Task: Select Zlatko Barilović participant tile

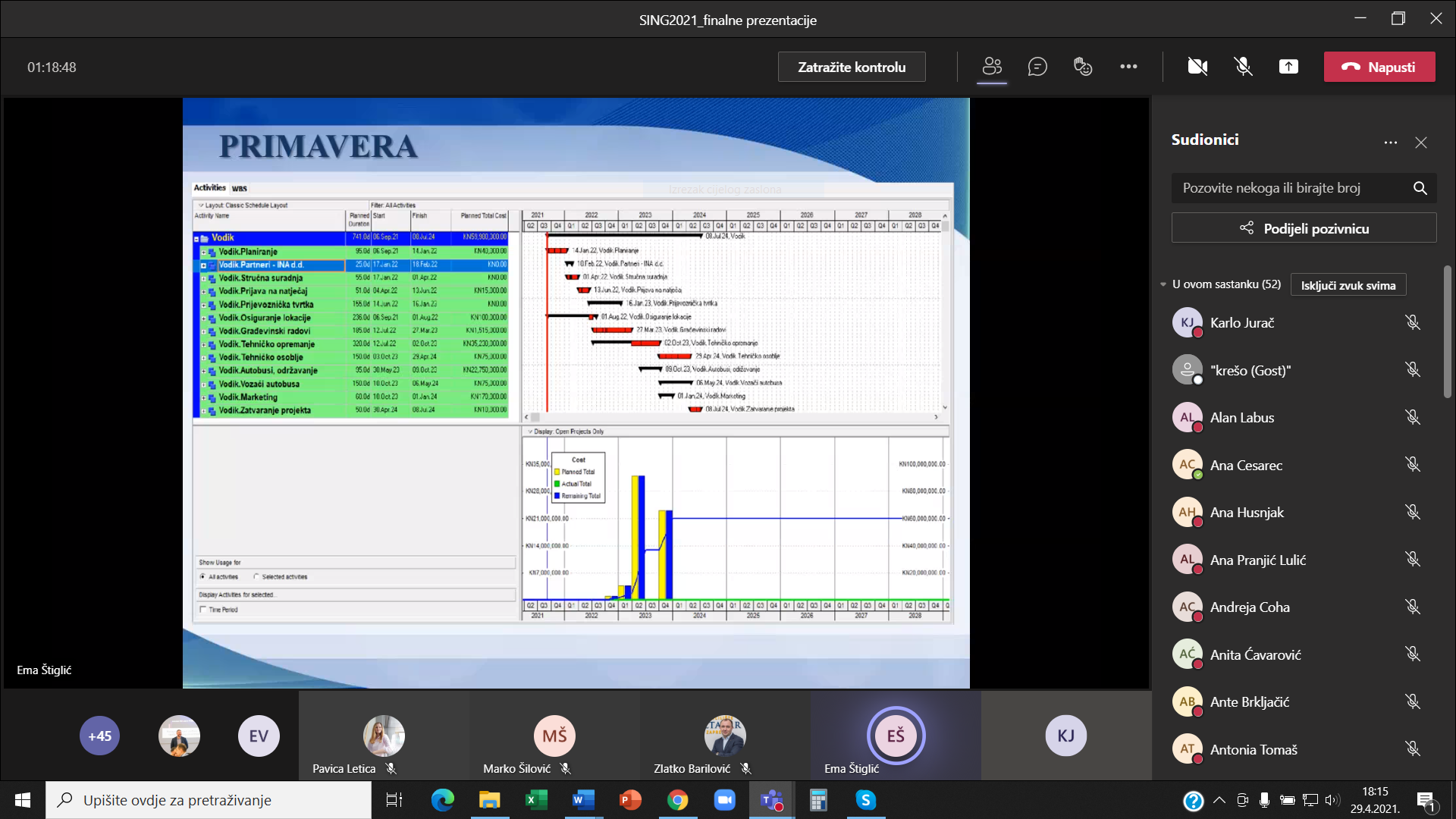Action: 725,736
